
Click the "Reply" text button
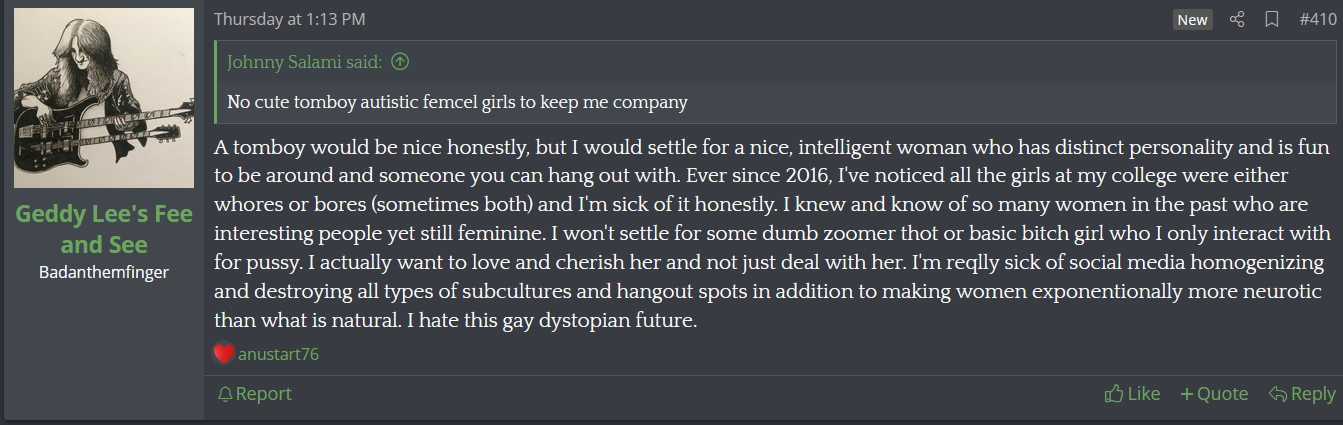click(1313, 394)
